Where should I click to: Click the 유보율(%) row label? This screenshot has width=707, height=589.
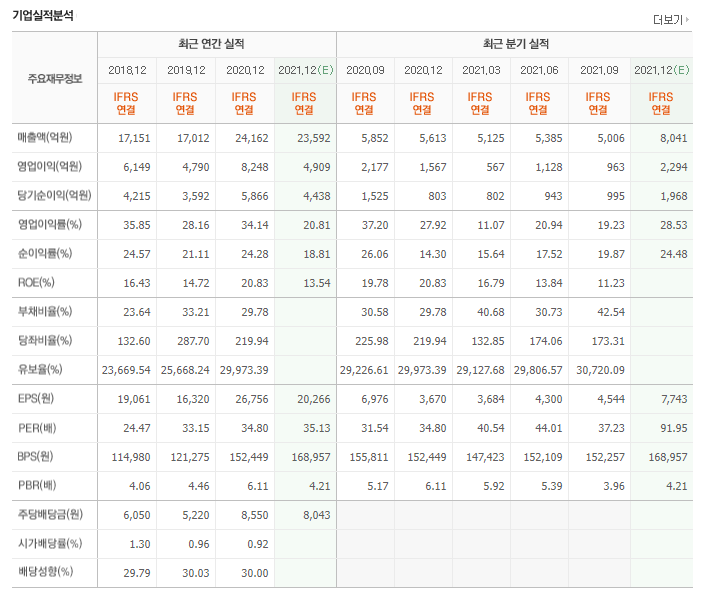pyautogui.click(x=40, y=369)
